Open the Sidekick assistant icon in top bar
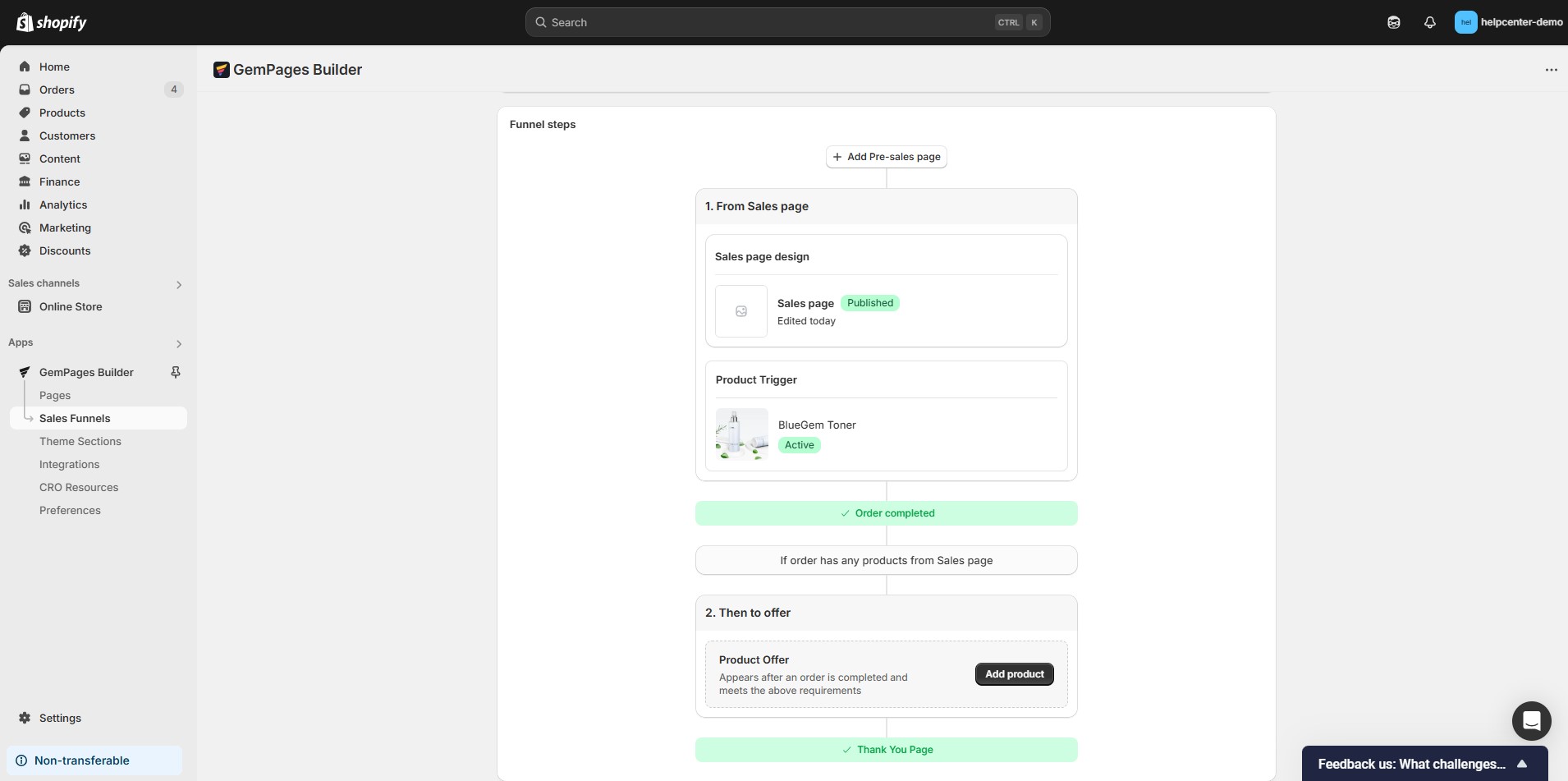Viewport: 1568px width, 781px height. pos(1393,22)
